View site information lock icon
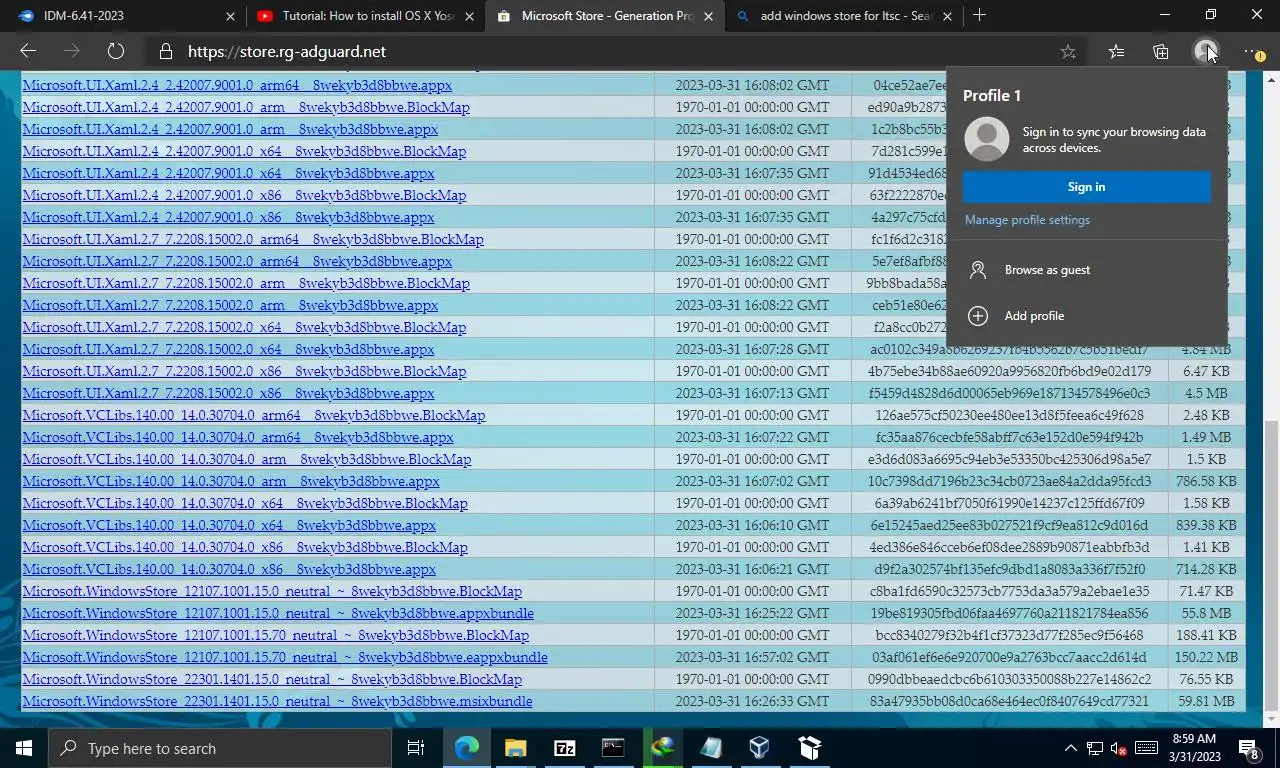Screen dimensions: 1280x768 pyautogui.click(x=166, y=51)
